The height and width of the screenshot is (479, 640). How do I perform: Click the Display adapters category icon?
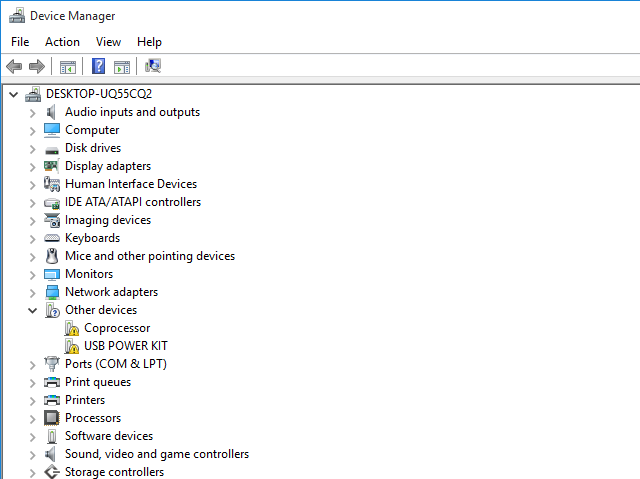point(52,166)
